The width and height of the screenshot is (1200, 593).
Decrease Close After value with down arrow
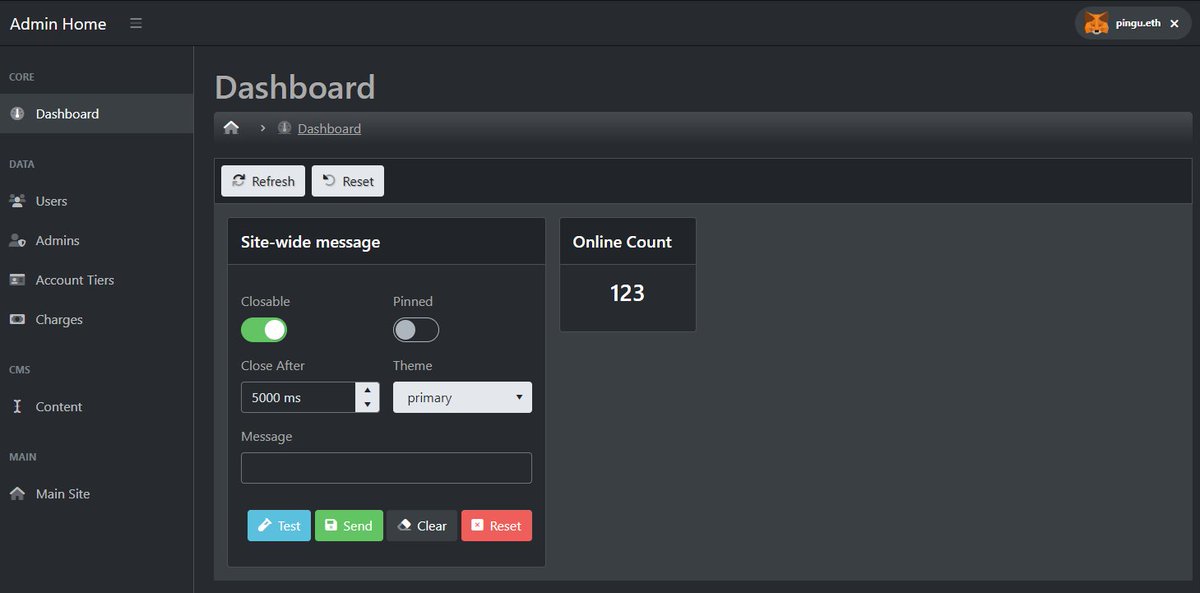tap(368, 404)
